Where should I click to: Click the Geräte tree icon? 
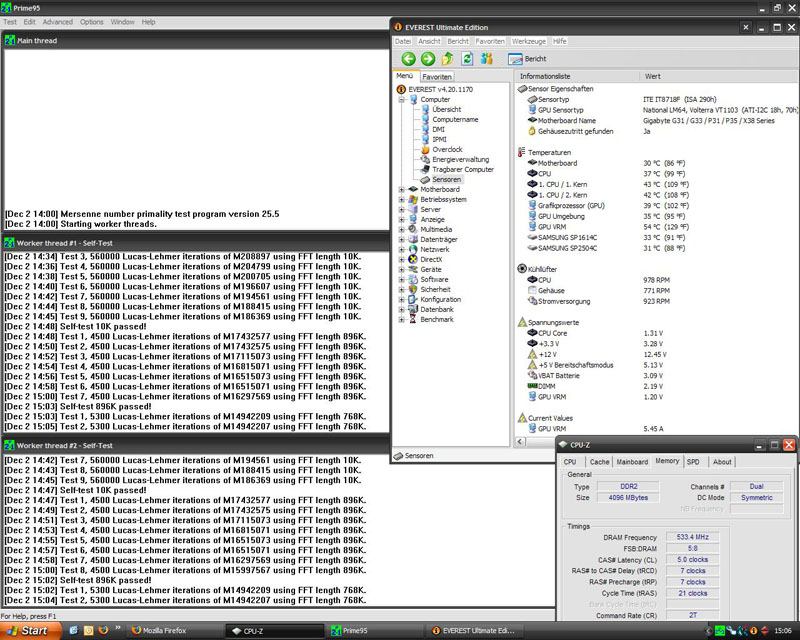(413, 269)
